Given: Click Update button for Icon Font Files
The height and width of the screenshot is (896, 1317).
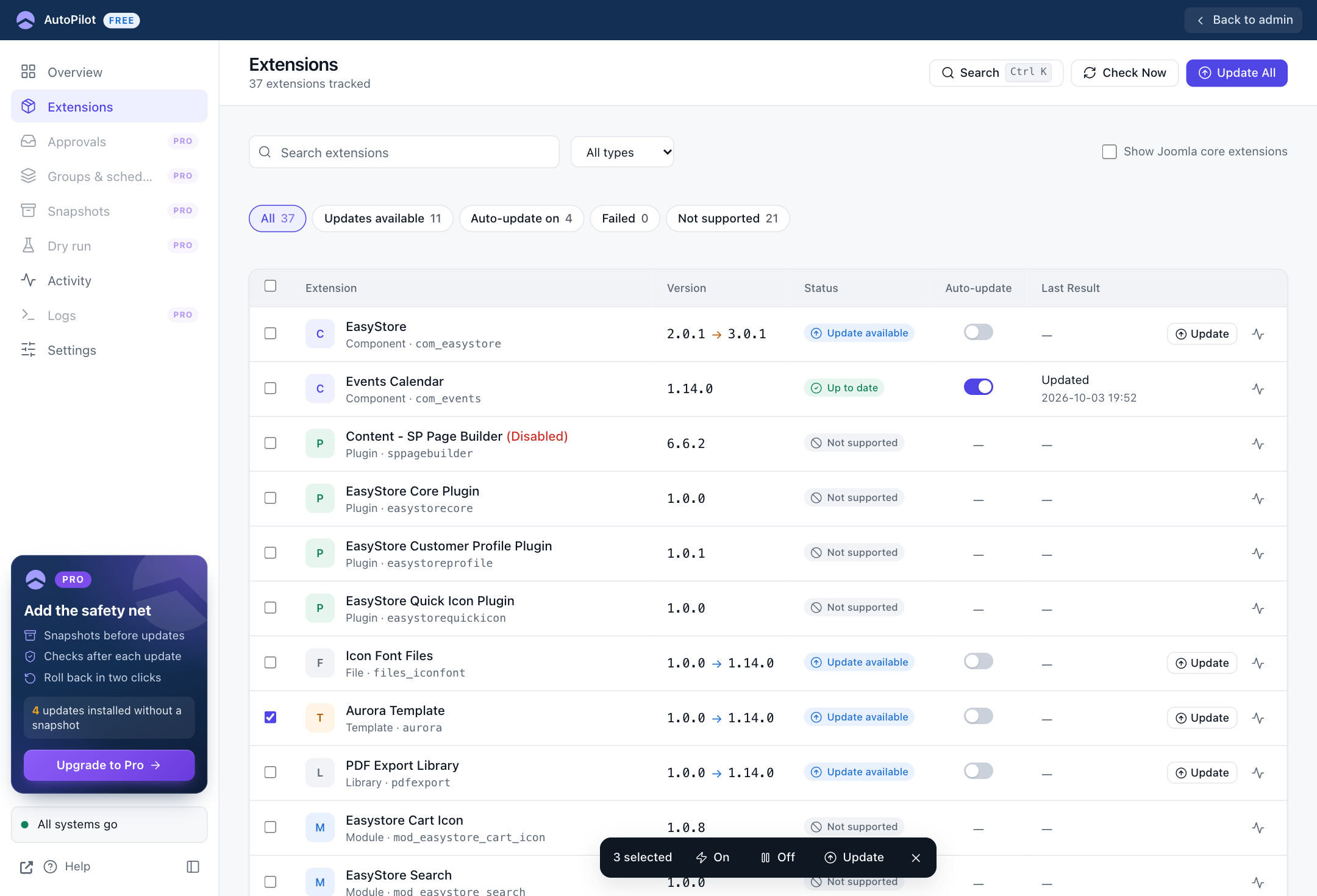Looking at the screenshot, I should pos(1202,663).
